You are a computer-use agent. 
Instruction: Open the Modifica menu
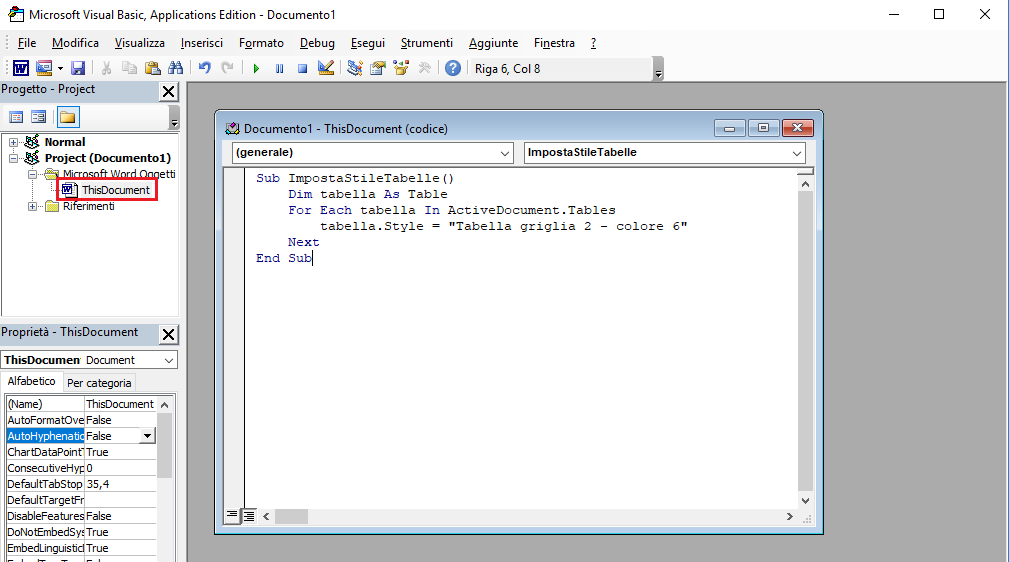coord(75,43)
